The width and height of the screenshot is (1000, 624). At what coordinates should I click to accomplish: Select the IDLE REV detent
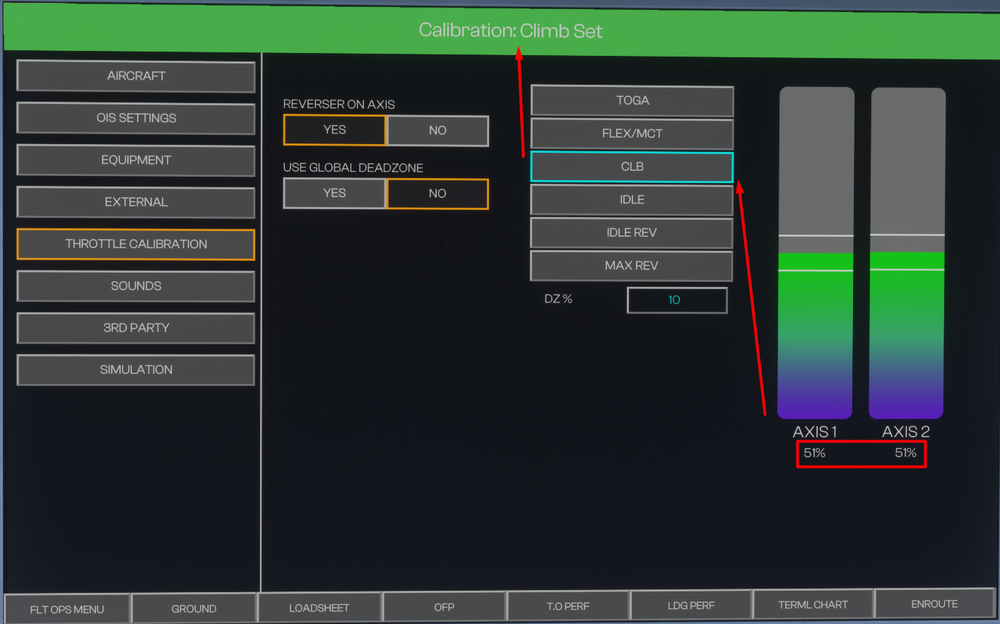point(632,232)
